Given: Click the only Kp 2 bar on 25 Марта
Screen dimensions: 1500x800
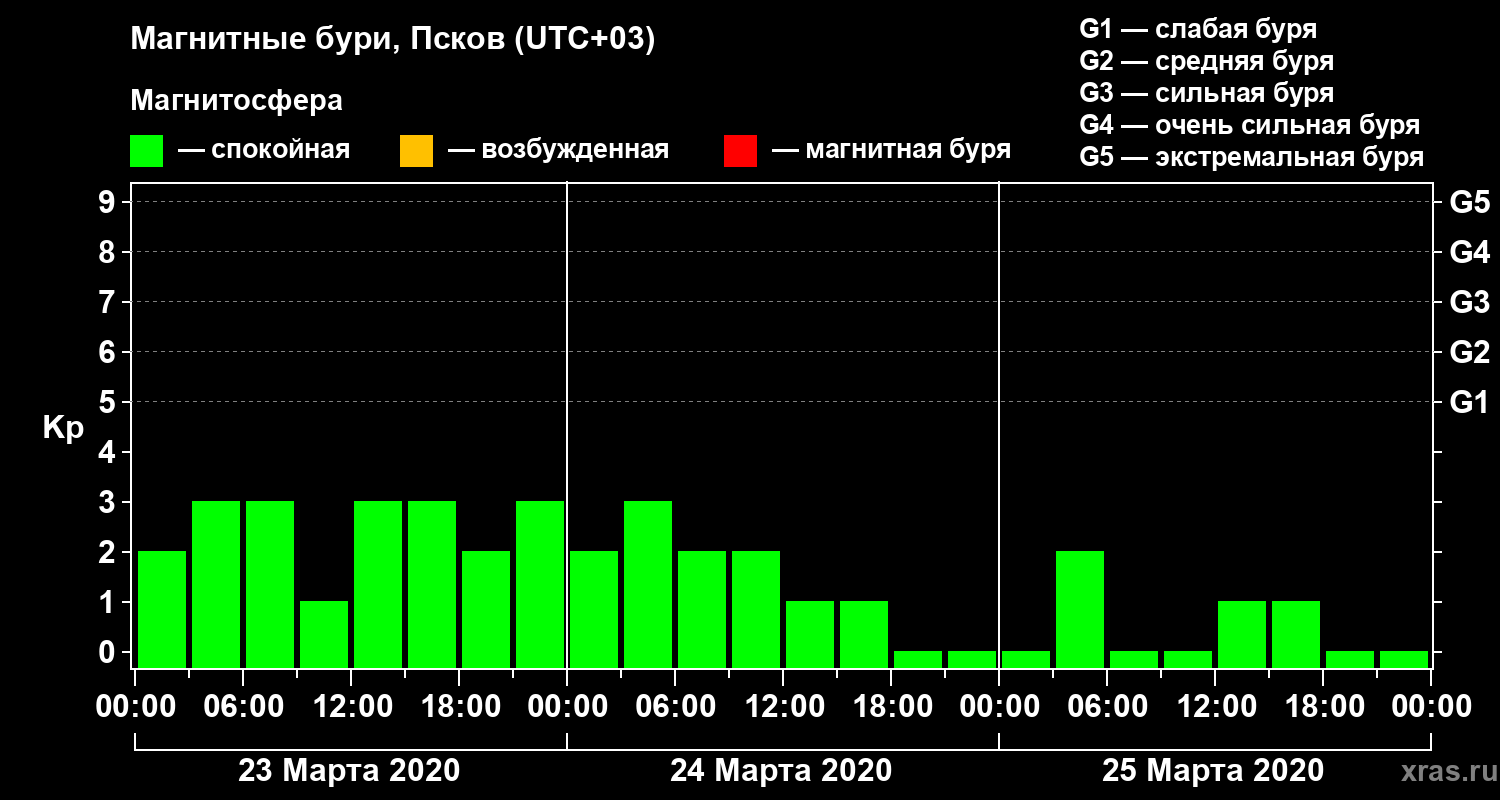Looking at the screenshot, I should (x=1080, y=609).
